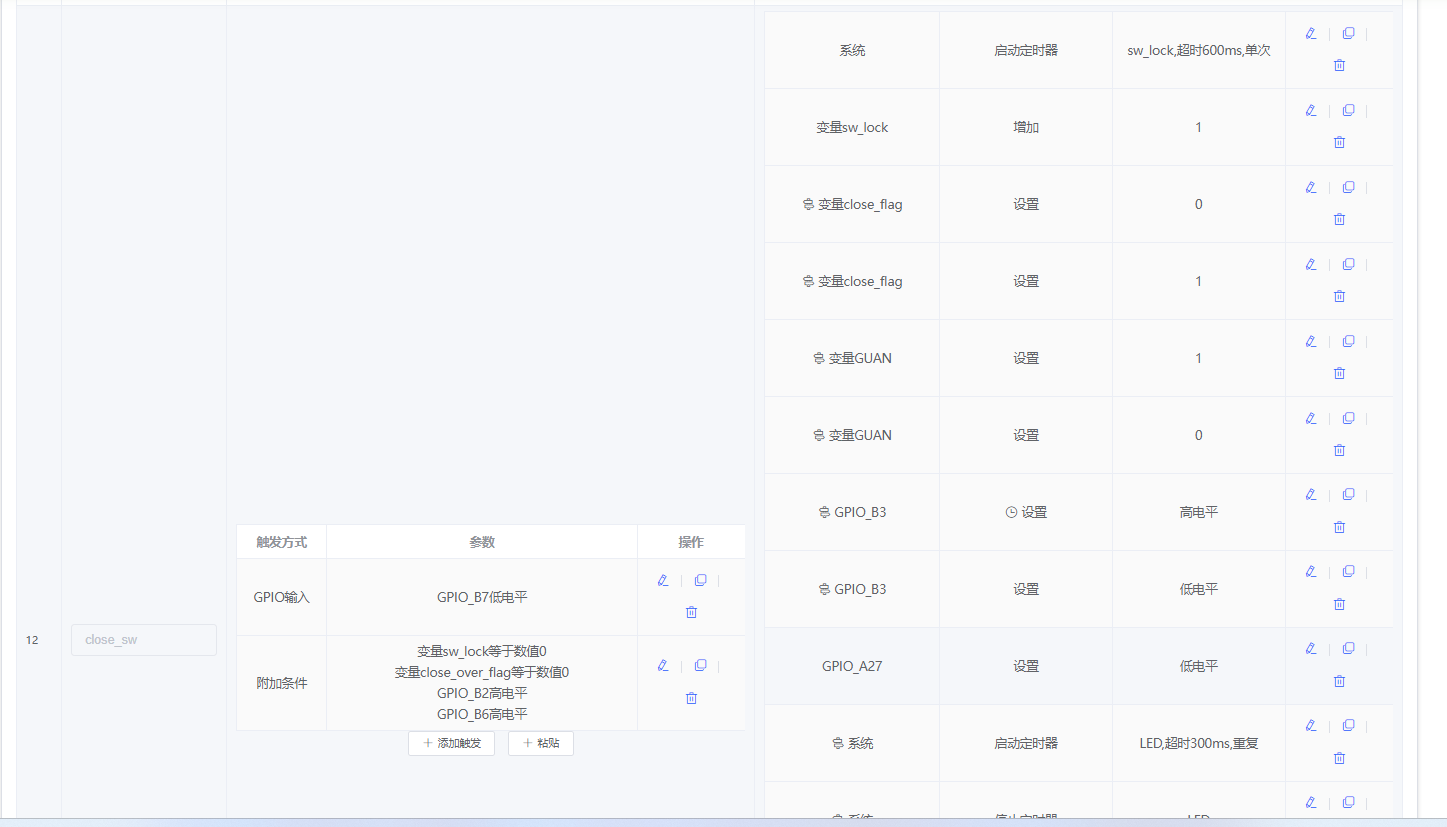
Task: Edit the sw_lock 600ms timer action
Action: [x=1310, y=33]
